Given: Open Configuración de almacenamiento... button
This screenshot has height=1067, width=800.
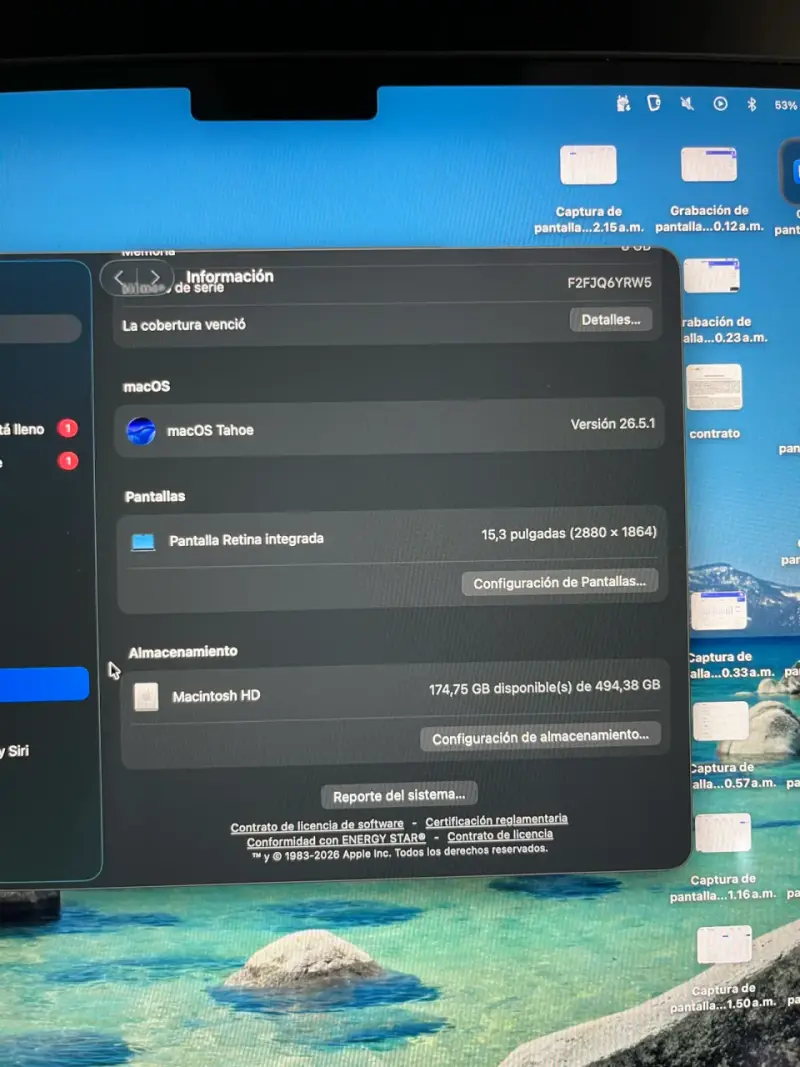Looking at the screenshot, I should pyautogui.click(x=540, y=738).
